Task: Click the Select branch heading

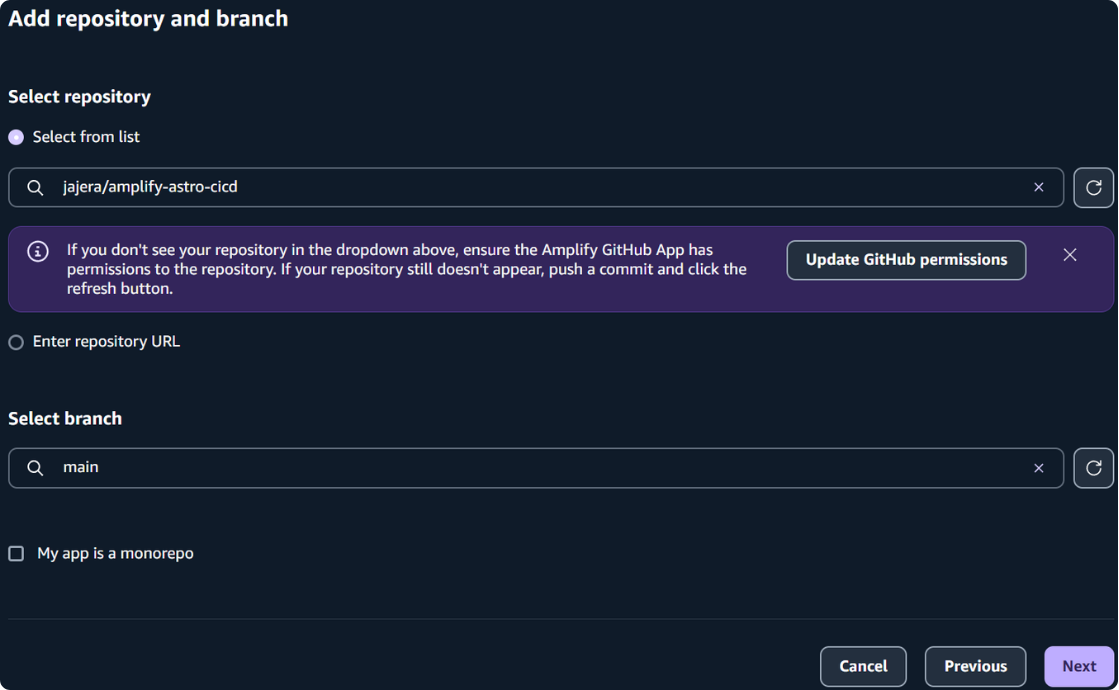Action: [x=65, y=419]
